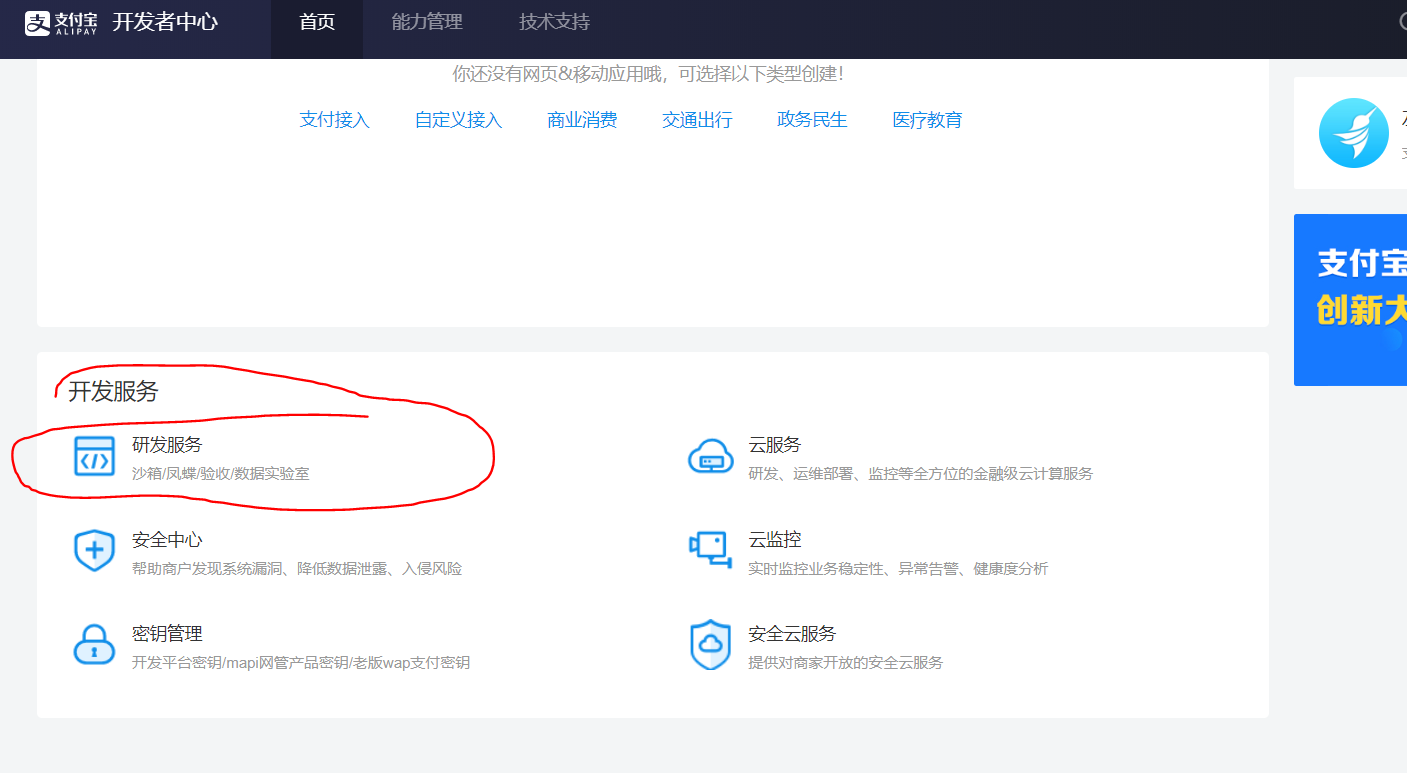Click the 安全云服务 shield cloud icon
Viewport: 1407px width, 773px height.
[x=711, y=645]
